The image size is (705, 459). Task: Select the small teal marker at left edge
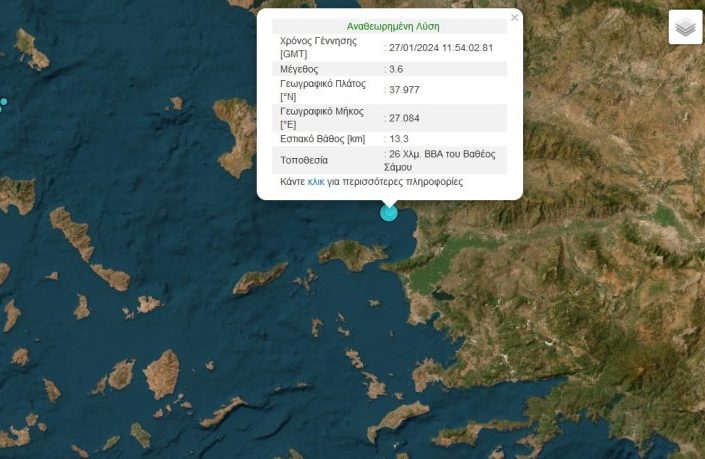pyautogui.click(x=3, y=102)
